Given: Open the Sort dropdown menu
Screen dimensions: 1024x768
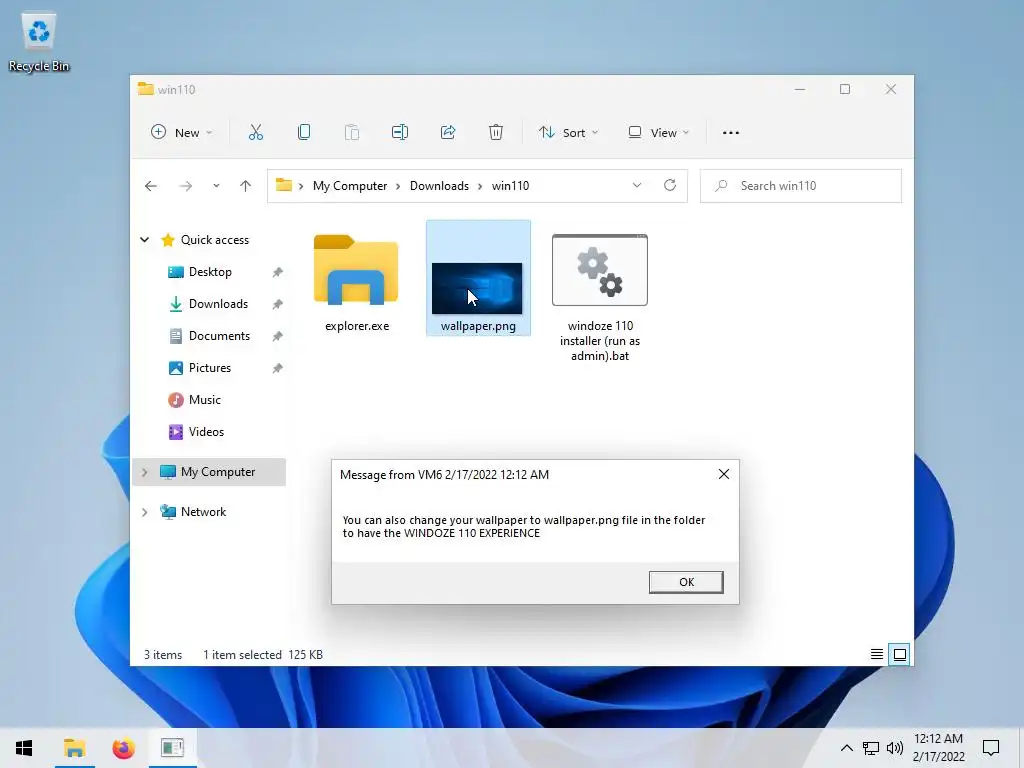Looking at the screenshot, I should pos(568,133).
